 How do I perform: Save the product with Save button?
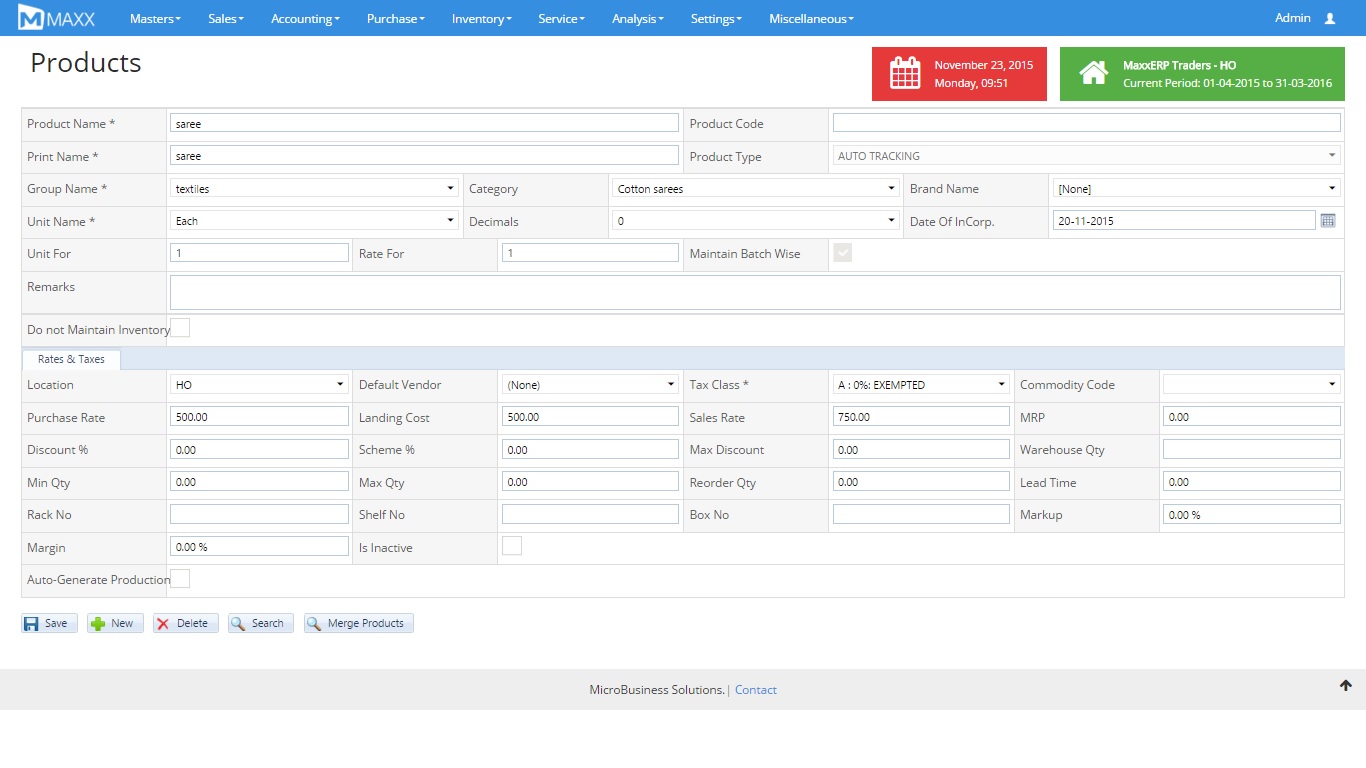(49, 623)
